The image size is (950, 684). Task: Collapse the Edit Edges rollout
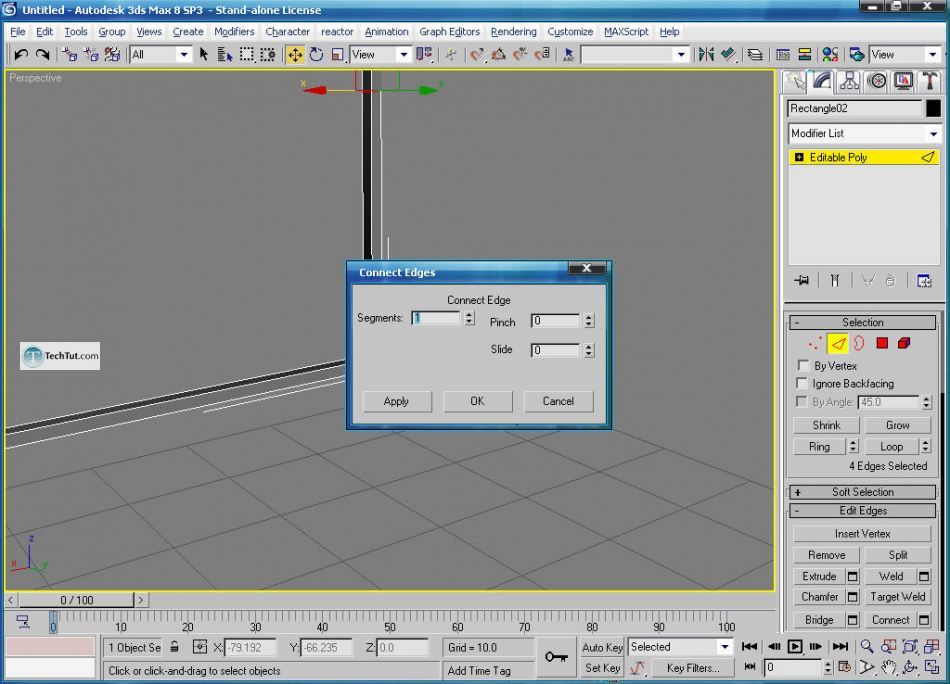click(863, 511)
